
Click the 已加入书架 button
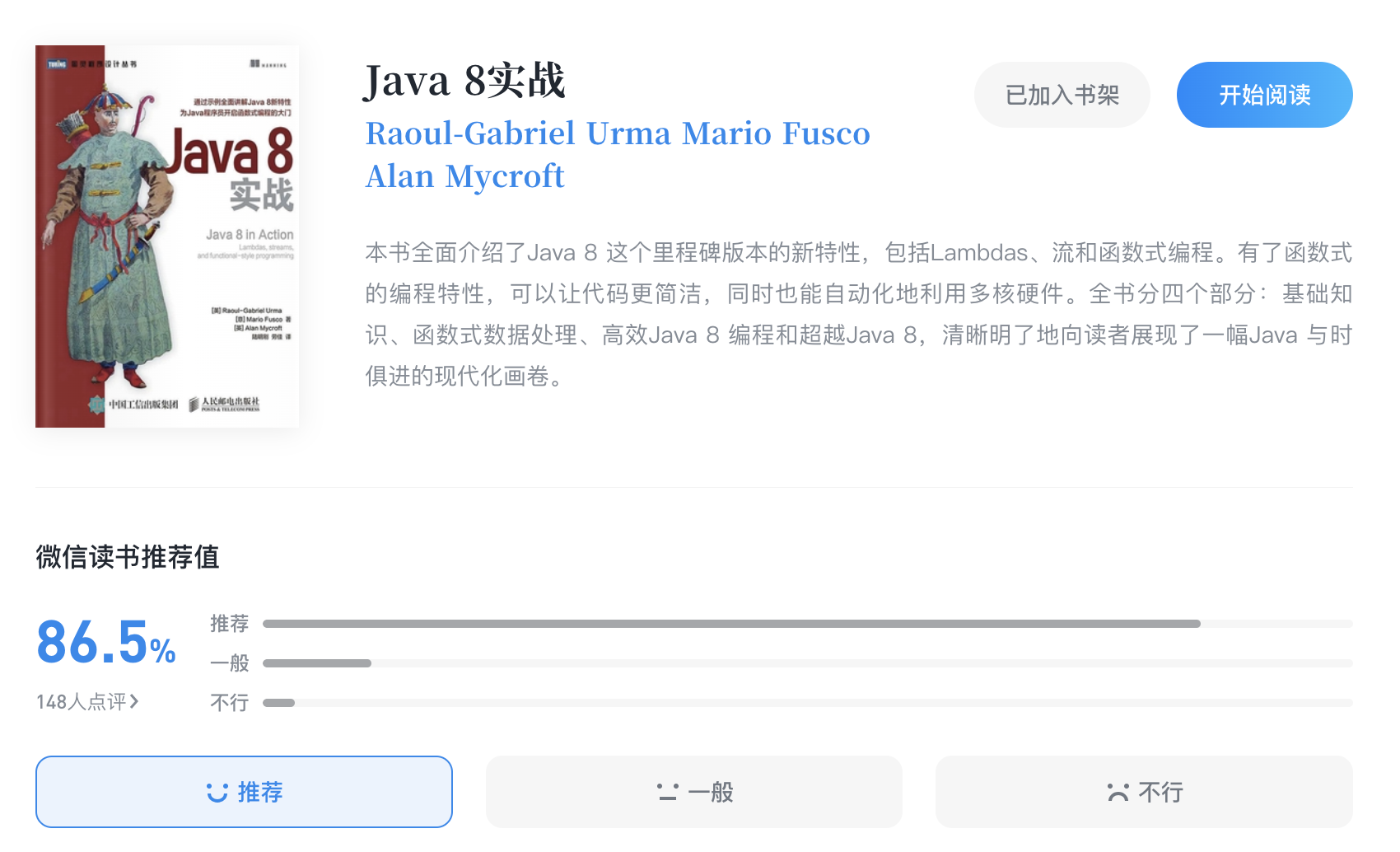(1062, 95)
